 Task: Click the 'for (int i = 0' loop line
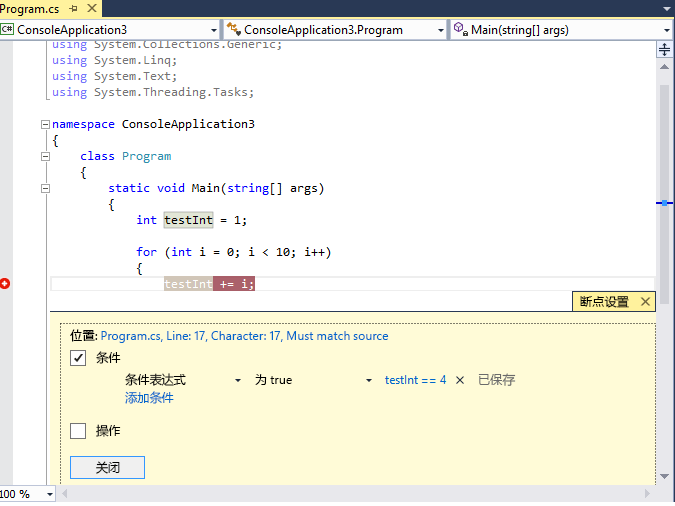(234, 252)
